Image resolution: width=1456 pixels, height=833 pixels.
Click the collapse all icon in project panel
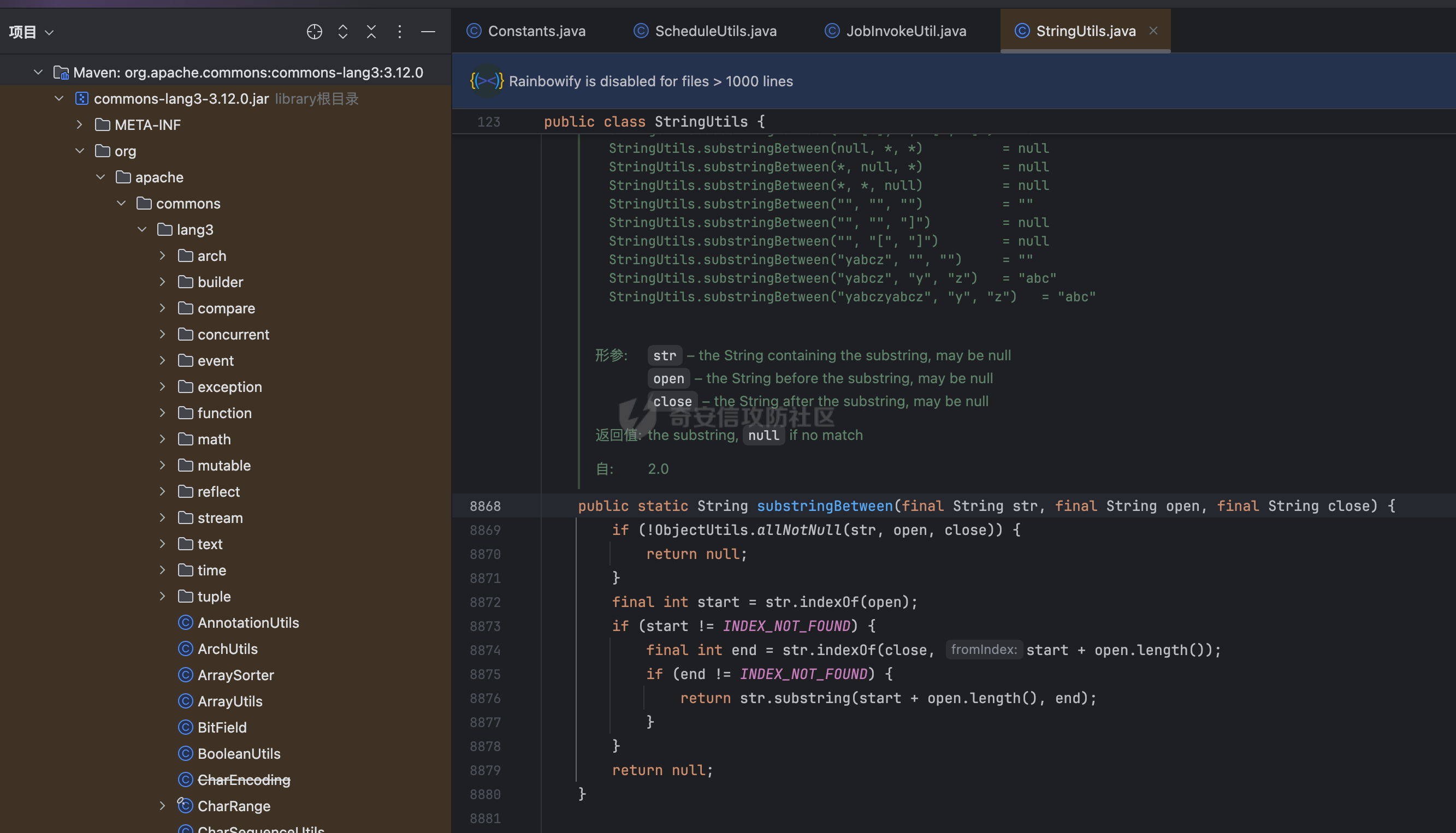tap(371, 32)
